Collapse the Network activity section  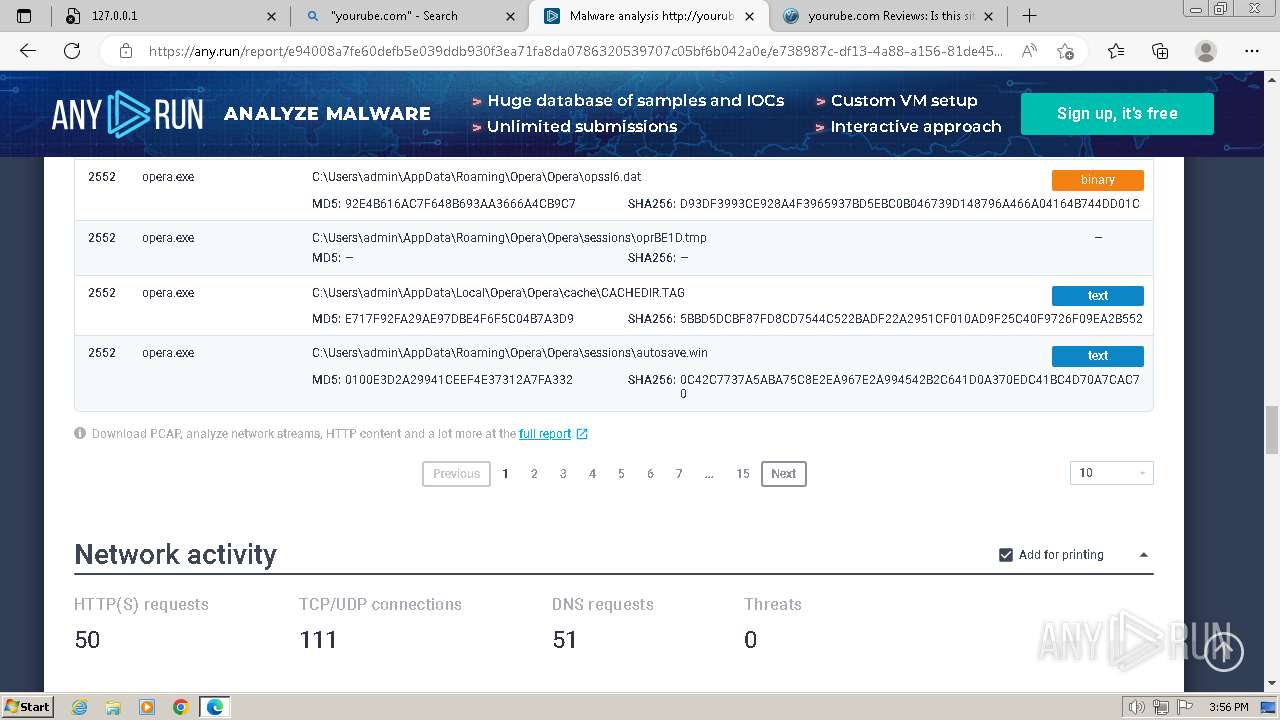click(1144, 555)
